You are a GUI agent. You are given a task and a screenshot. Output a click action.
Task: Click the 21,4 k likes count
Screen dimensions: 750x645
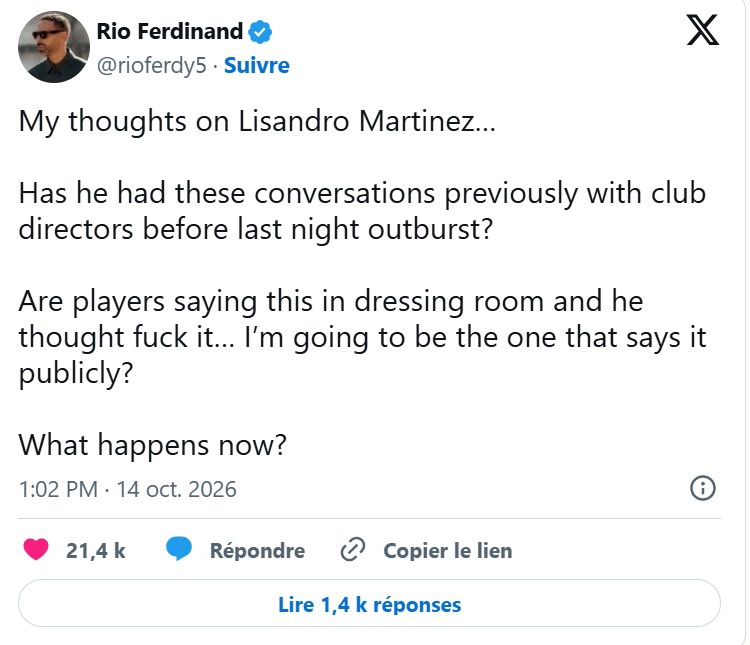coord(96,550)
